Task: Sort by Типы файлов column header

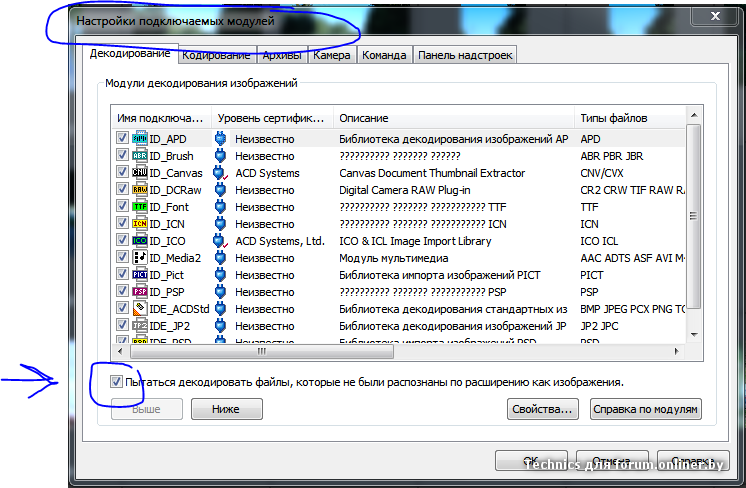Action: [630, 118]
